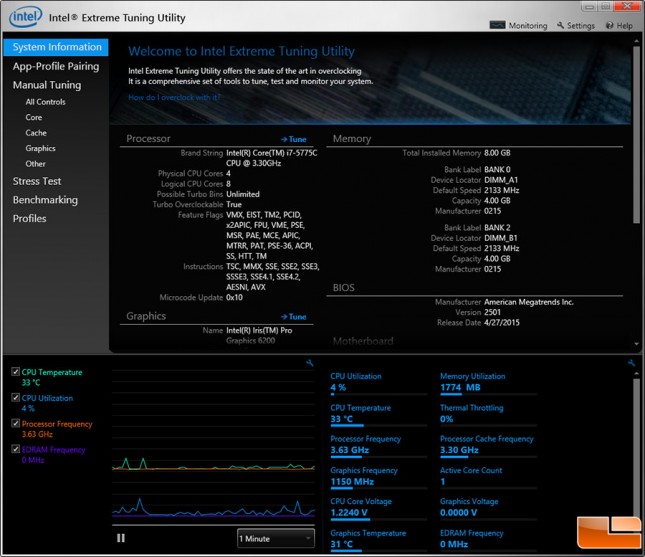Click BIOS Release Date 4/27/2015
The height and width of the screenshot is (557, 645).
pyautogui.click(x=502, y=323)
